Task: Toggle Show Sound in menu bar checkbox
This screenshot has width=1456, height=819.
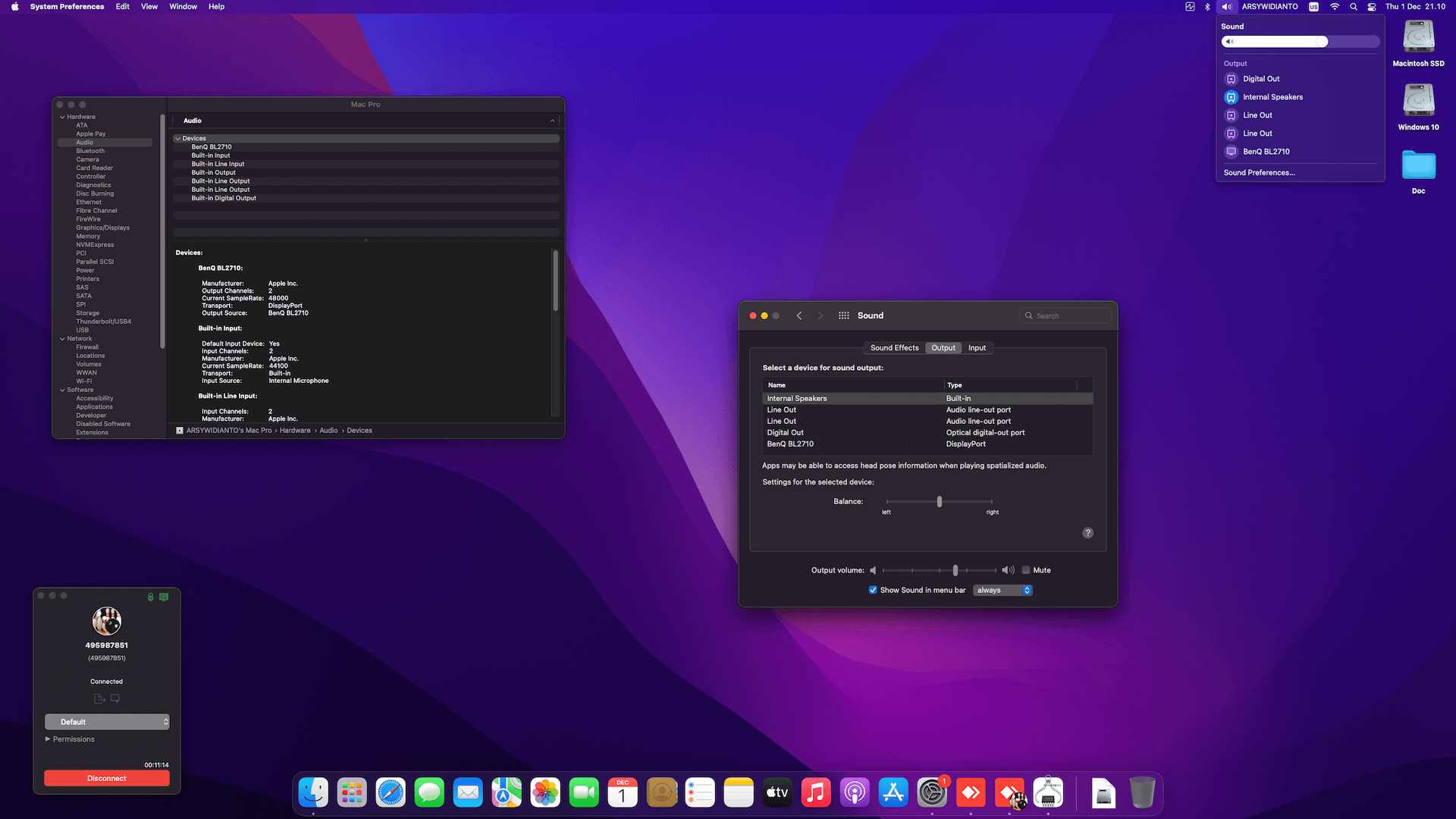Action: click(x=873, y=590)
